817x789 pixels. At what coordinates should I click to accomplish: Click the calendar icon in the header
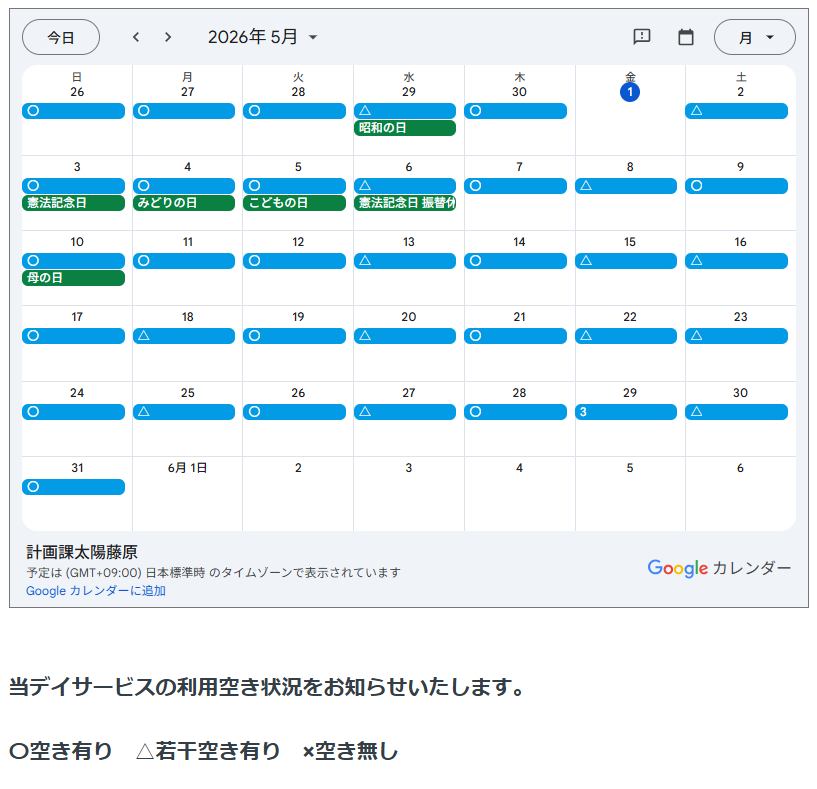(686, 37)
